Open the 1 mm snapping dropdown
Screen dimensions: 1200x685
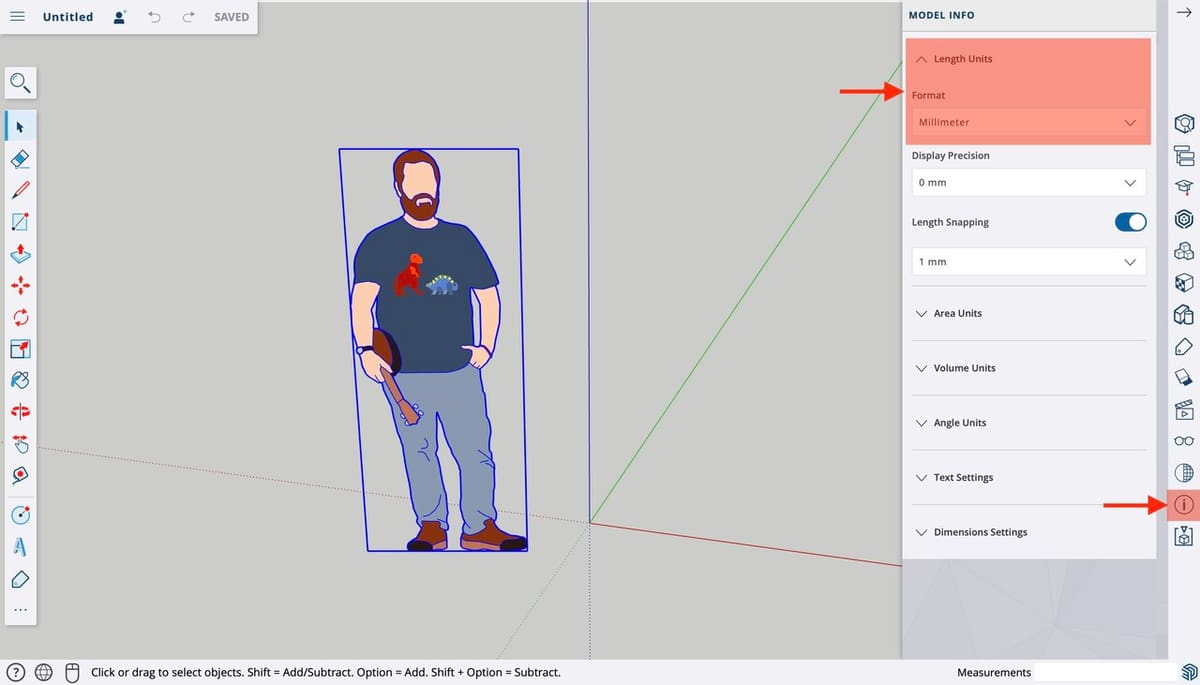click(x=1028, y=262)
